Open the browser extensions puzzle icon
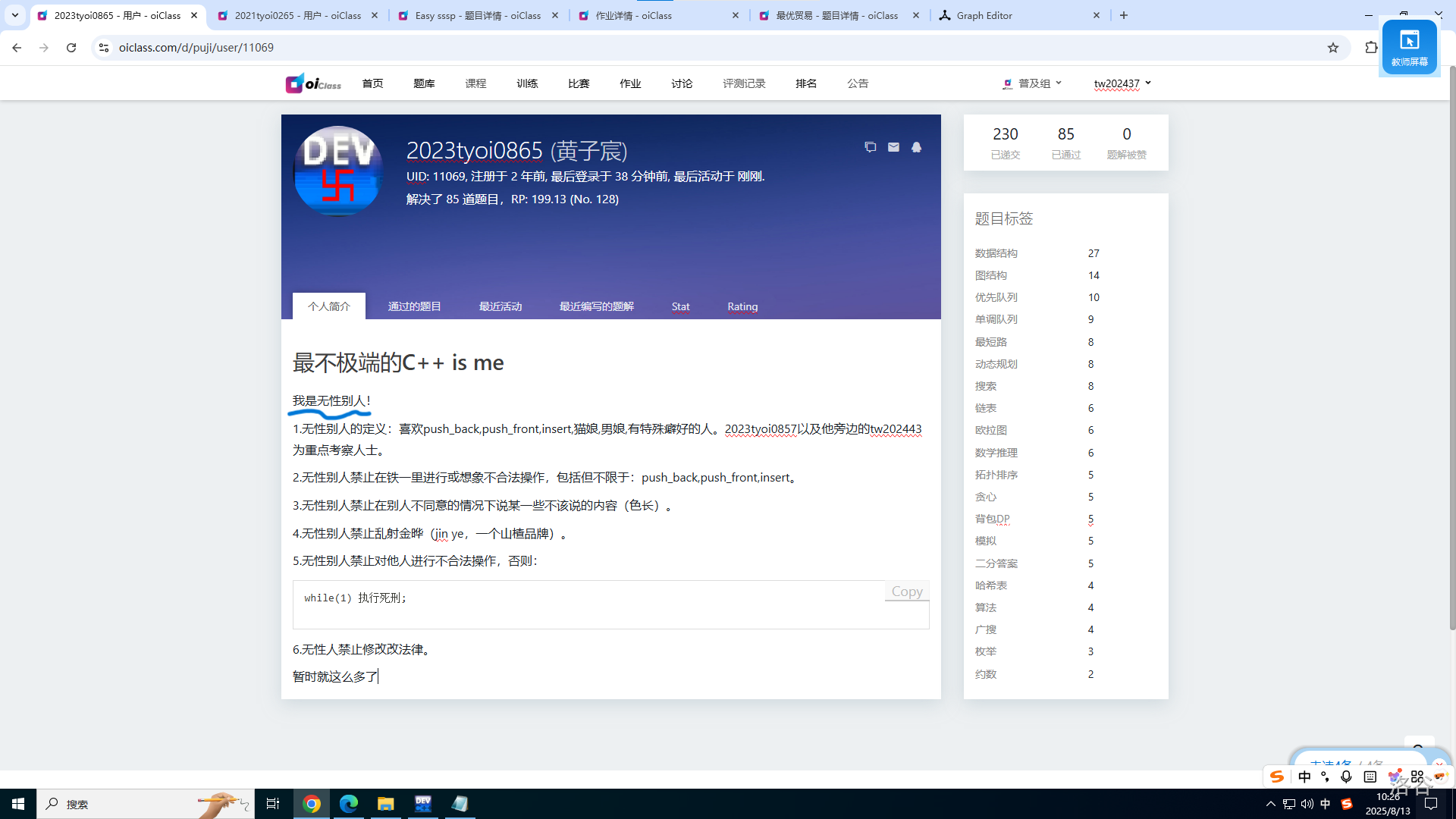This screenshot has height=819, width=1456. pos(1370,47)
